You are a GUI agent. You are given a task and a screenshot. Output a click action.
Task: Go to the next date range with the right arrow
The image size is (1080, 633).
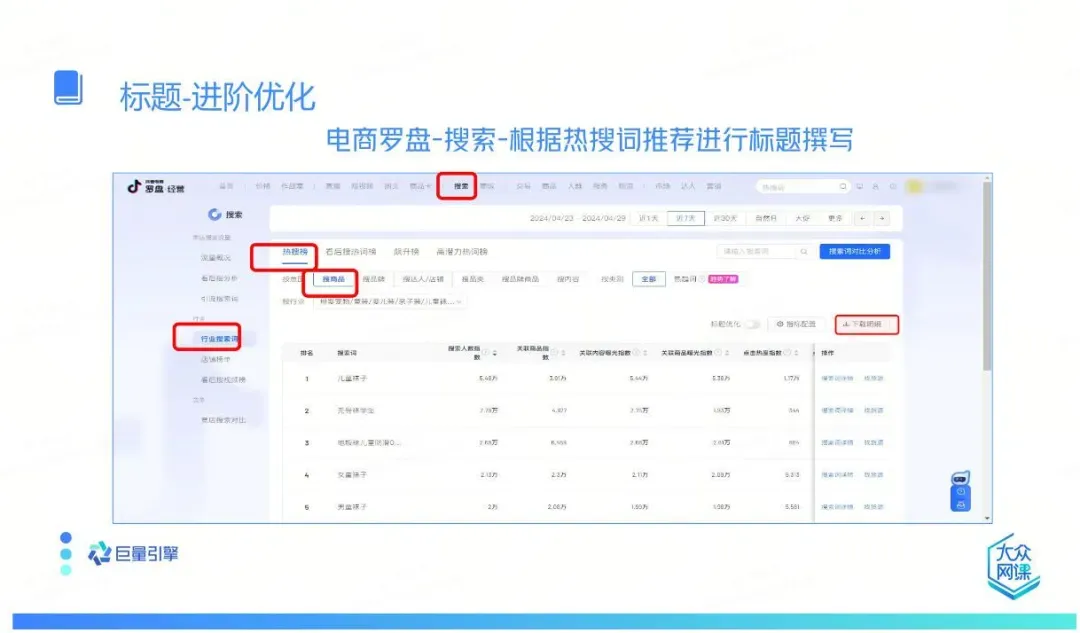coord(881,218)
